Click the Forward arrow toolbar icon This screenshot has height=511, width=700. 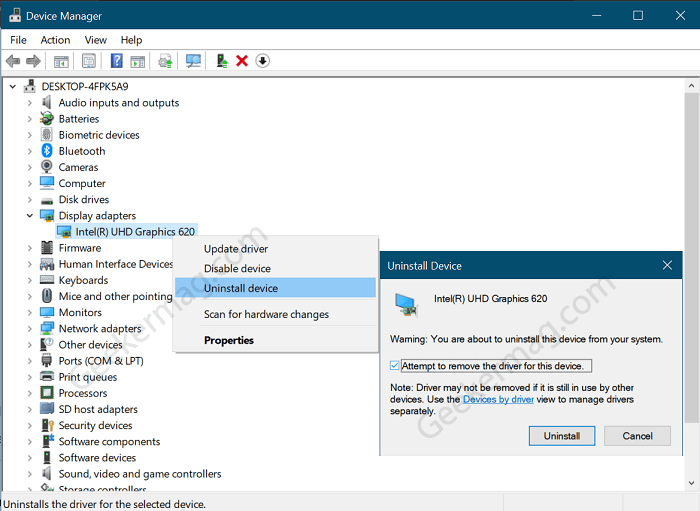pyautogui.click(x=33, y=61)
